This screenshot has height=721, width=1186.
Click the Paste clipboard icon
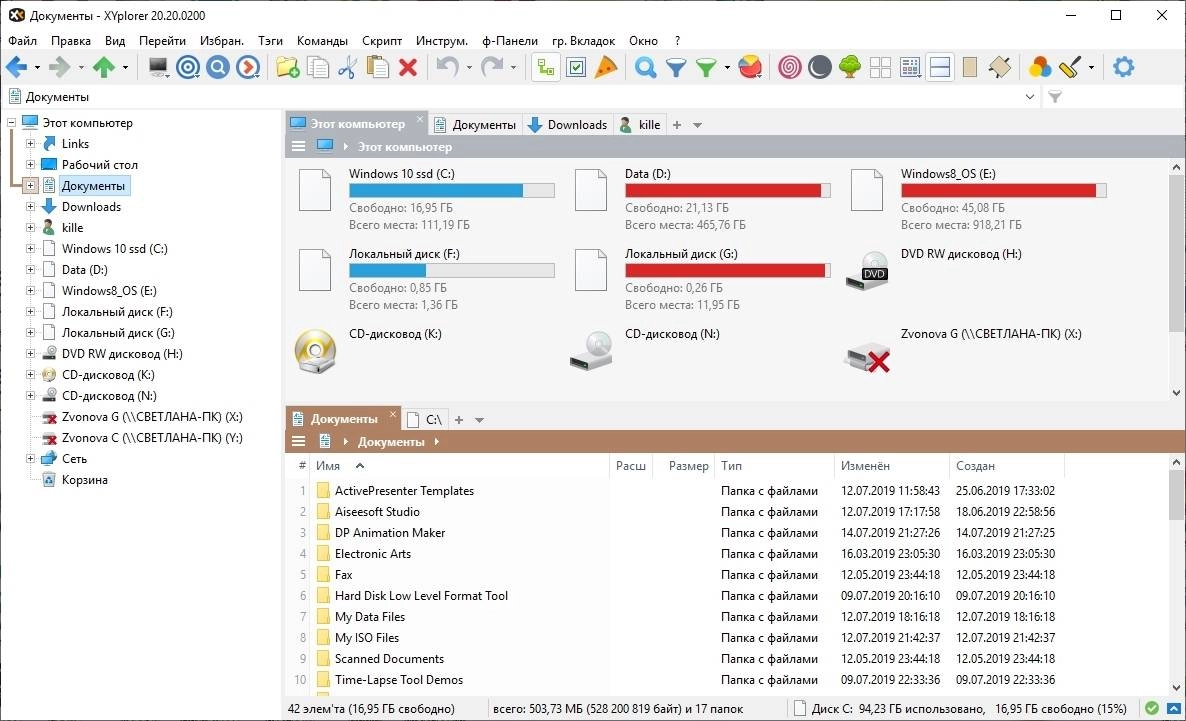377,67
